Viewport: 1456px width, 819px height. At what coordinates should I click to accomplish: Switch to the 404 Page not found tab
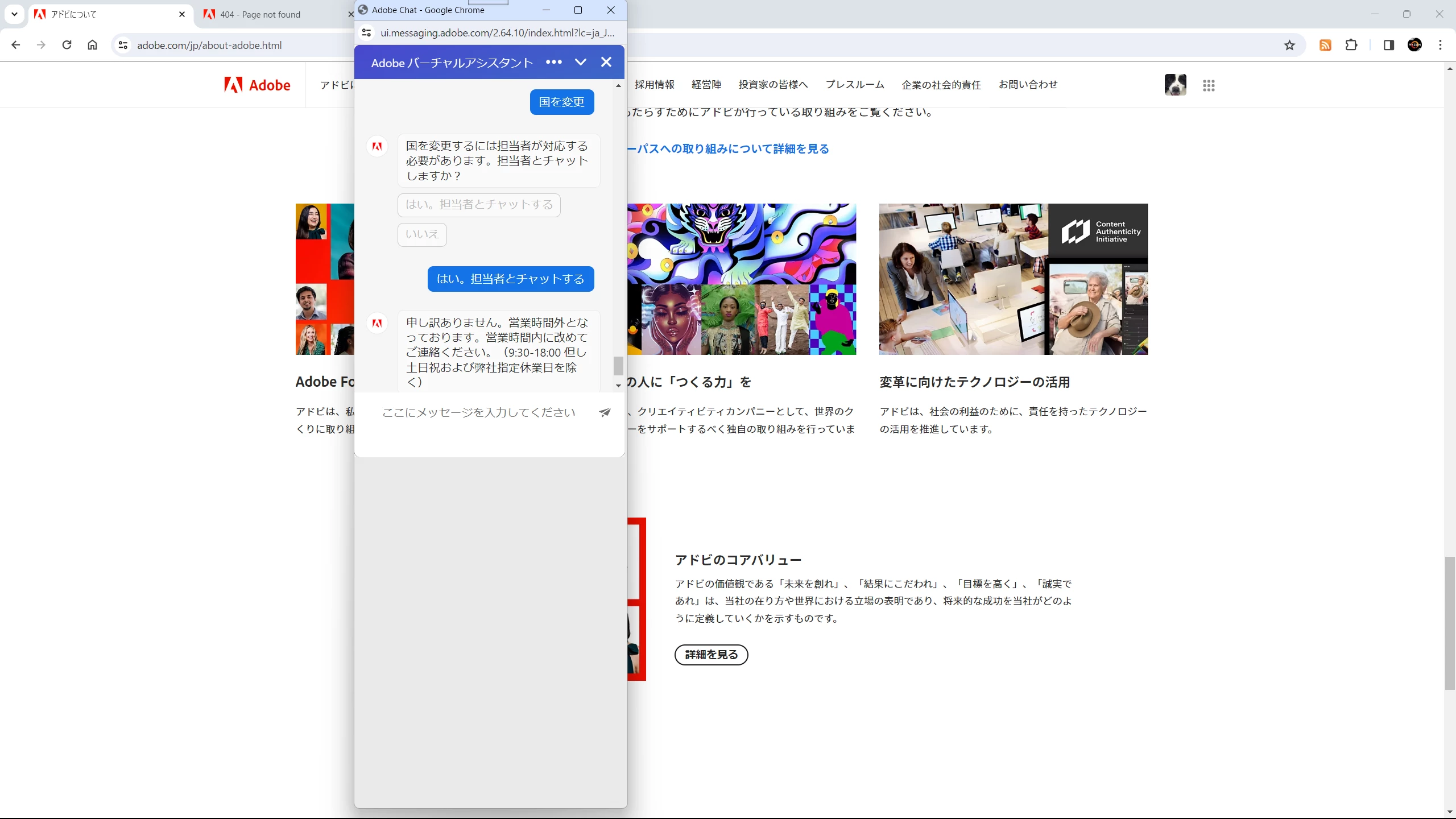point(260,15)
